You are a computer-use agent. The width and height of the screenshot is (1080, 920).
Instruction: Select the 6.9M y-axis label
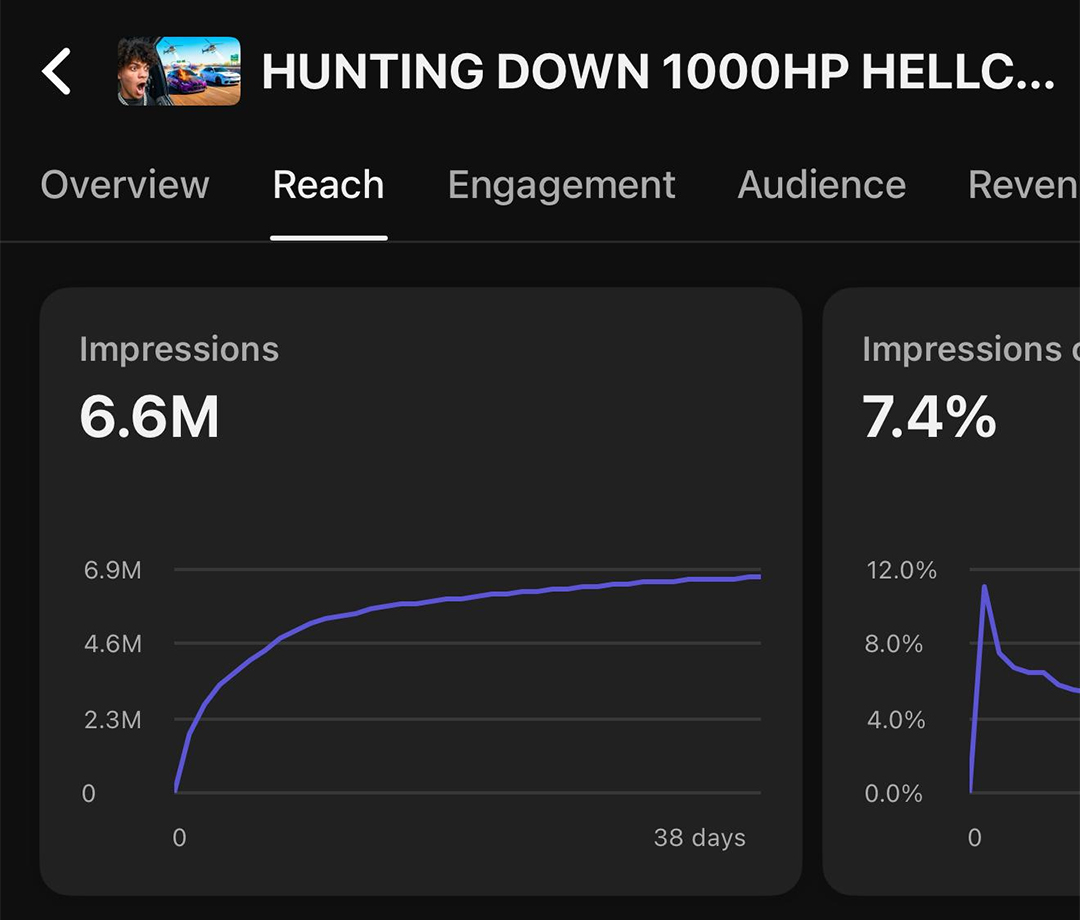[113, 571]
